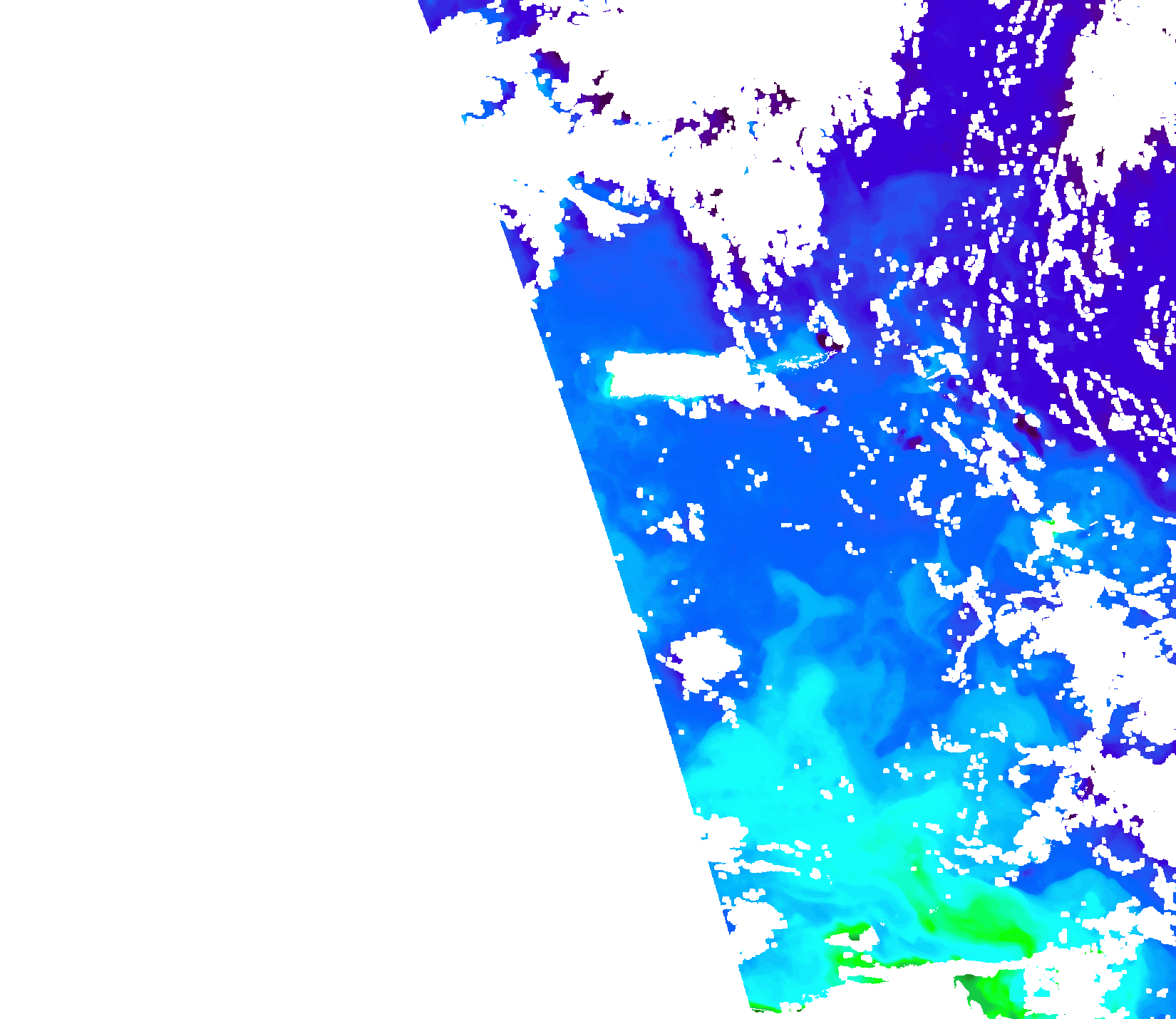
Task: Click the large white cloud blob below the island
Action: pos(706,654)
